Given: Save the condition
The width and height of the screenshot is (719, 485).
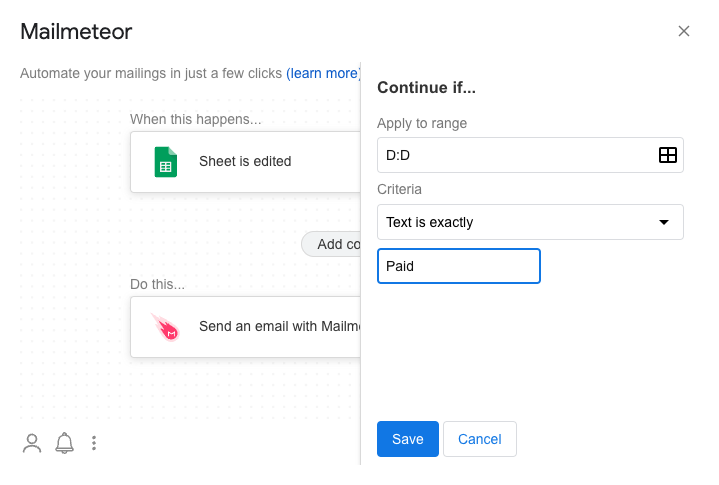Looking at the screenshot, I should pyautogui.click(x=408, y=439).
